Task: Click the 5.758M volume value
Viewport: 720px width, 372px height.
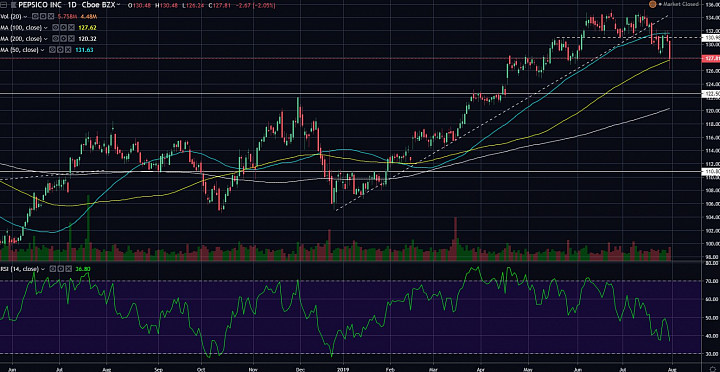Action: [68, 17]
